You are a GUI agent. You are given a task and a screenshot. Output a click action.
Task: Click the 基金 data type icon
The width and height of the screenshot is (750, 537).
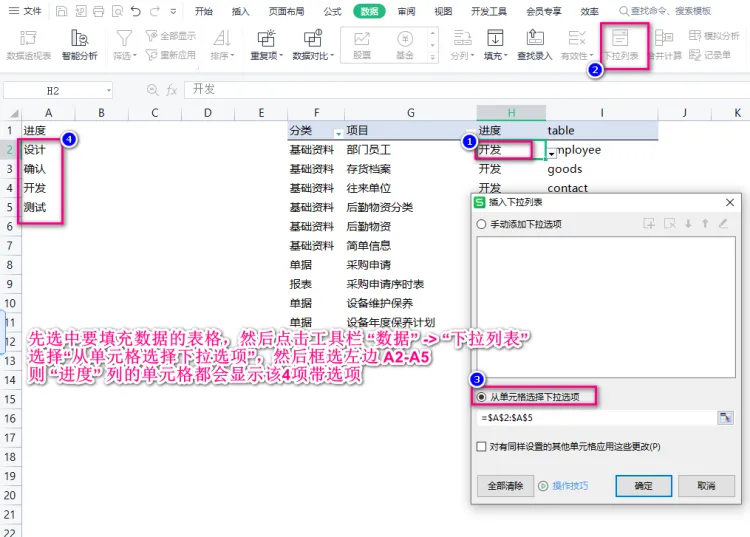(x=405, y=45)
